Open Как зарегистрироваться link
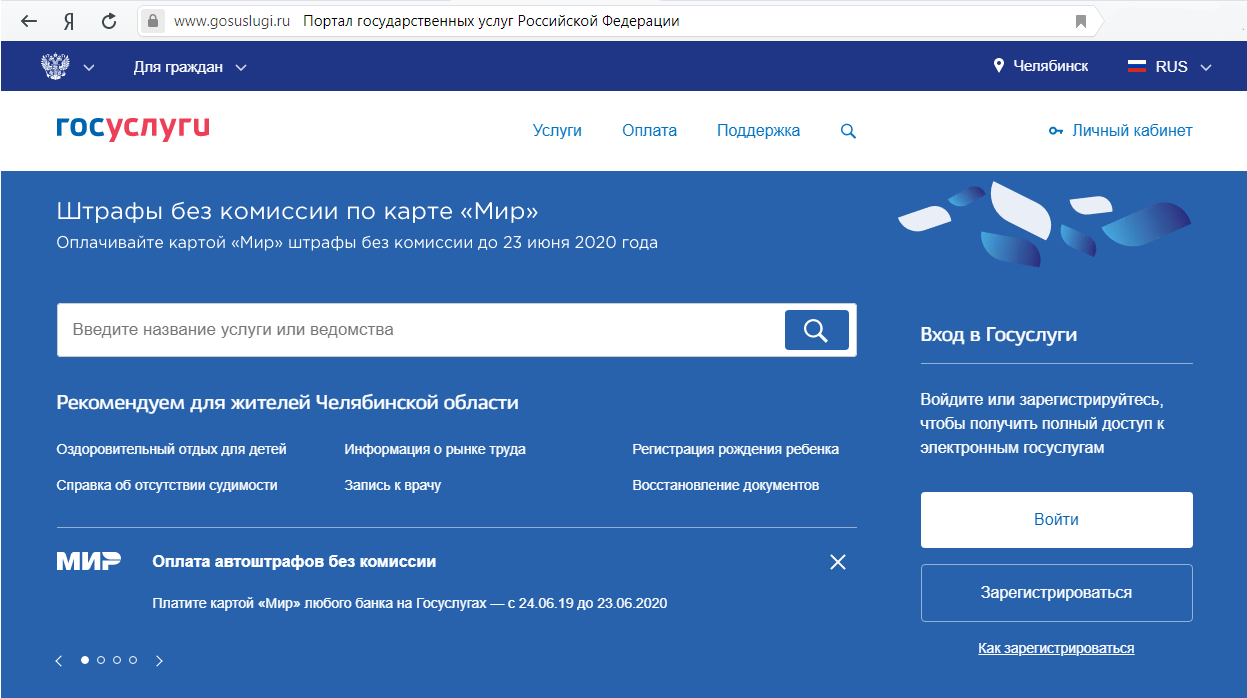1247x698 pixels. pyautogui.click(x=1056, y=649)
